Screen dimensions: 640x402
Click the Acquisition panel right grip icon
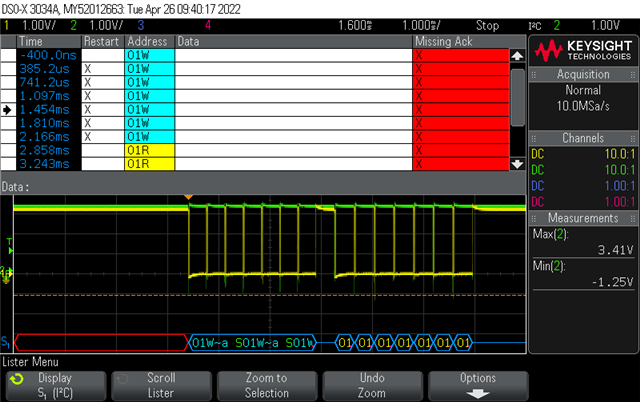pos(632,75)
